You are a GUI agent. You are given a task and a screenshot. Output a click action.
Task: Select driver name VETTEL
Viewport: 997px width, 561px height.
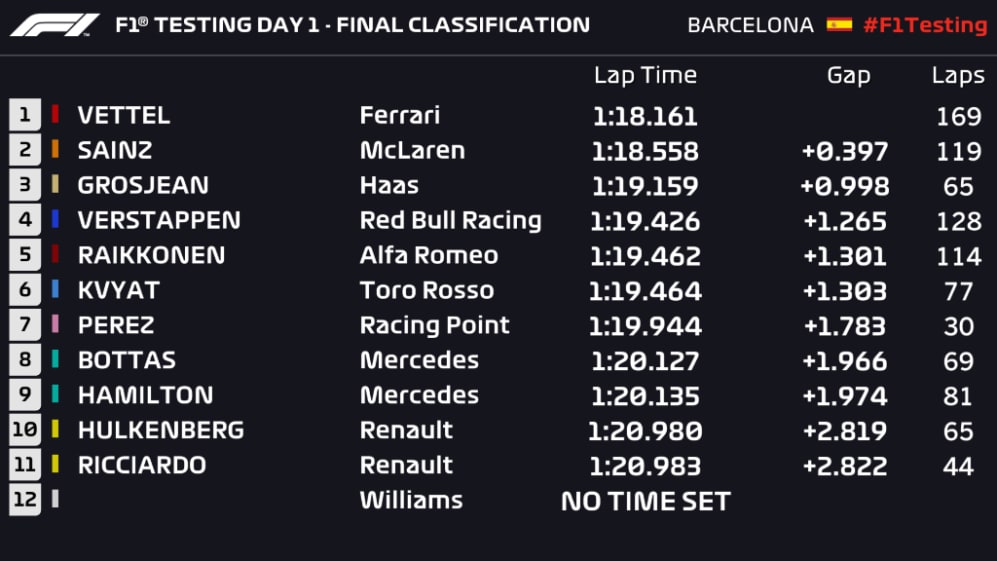124,115
